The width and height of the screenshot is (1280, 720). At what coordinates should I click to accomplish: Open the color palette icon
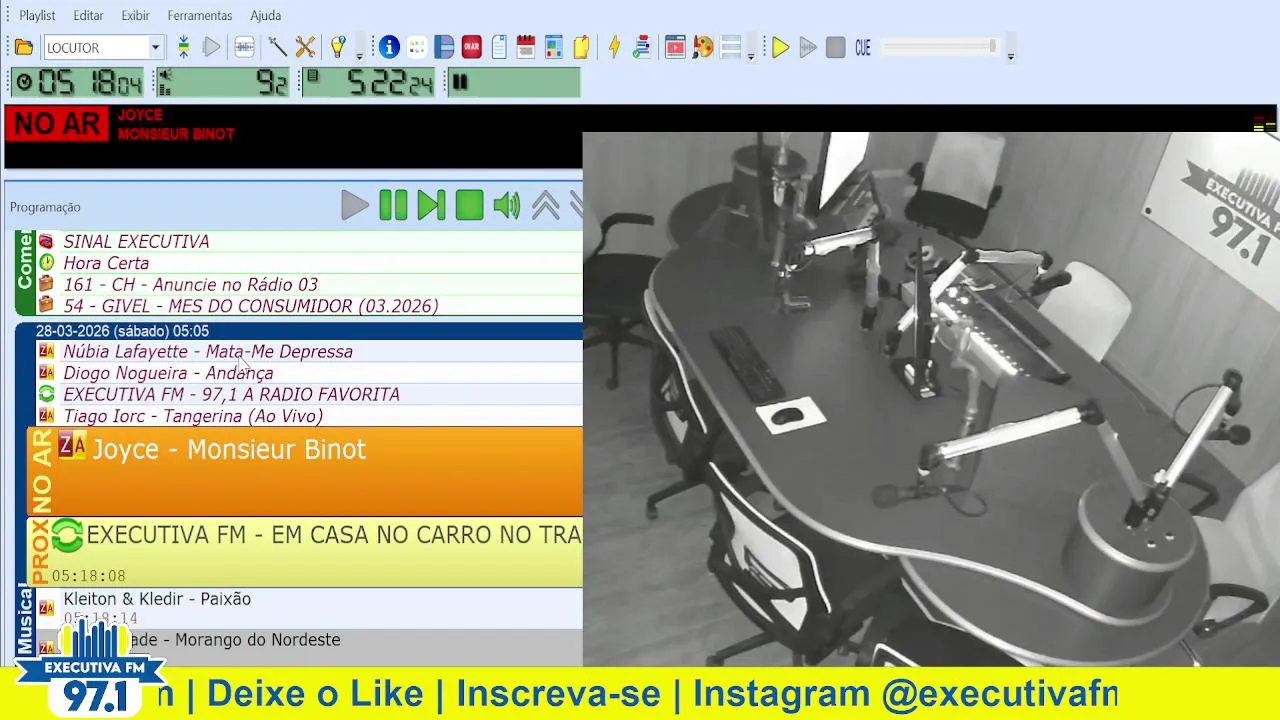point(703,47)
